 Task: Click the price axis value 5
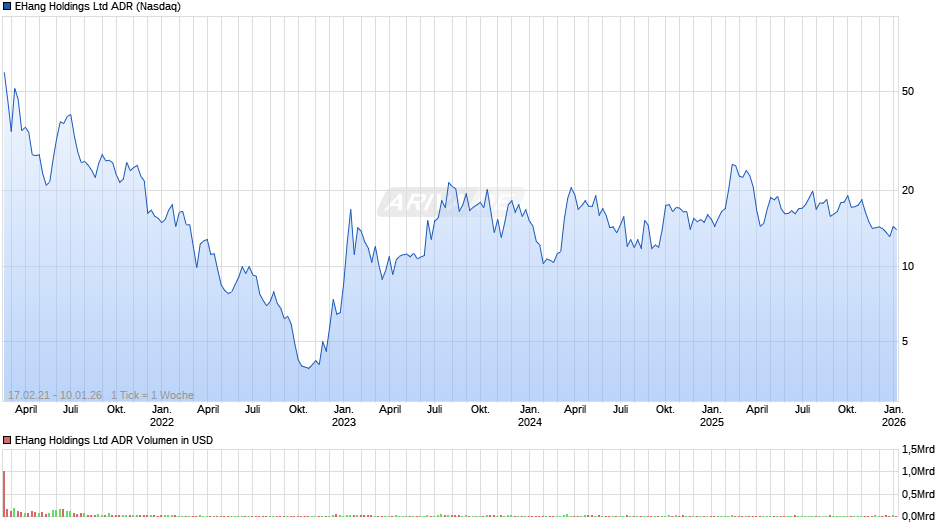tap(905, 341)
